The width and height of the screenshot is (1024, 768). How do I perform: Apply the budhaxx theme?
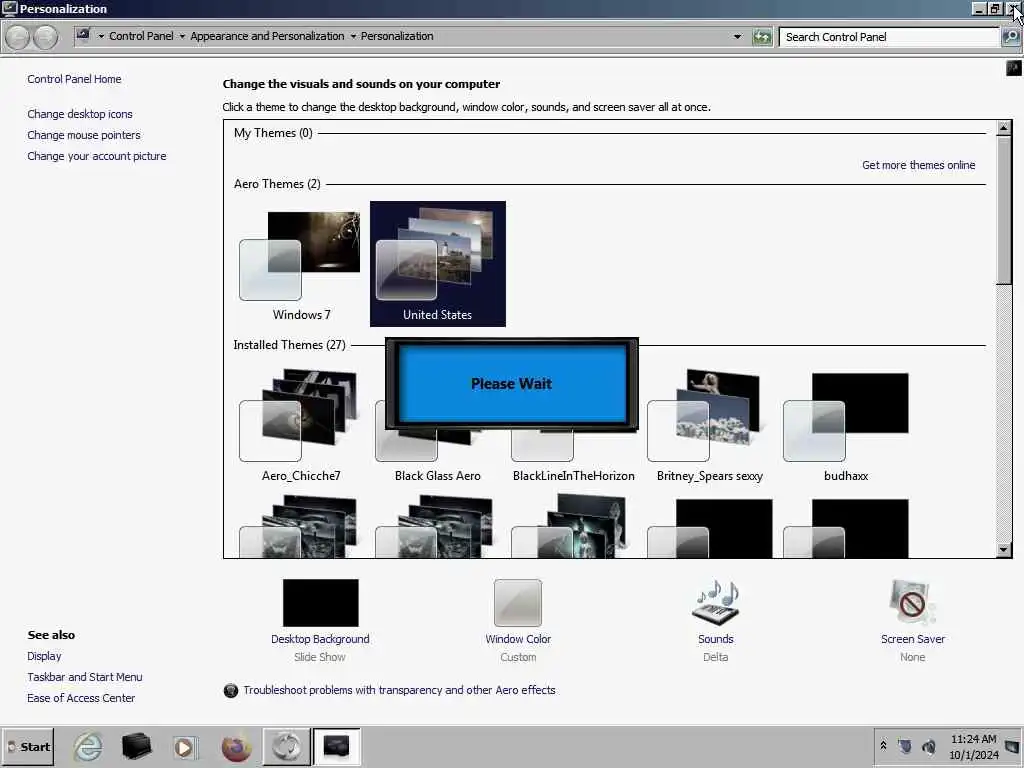(846, 426)
